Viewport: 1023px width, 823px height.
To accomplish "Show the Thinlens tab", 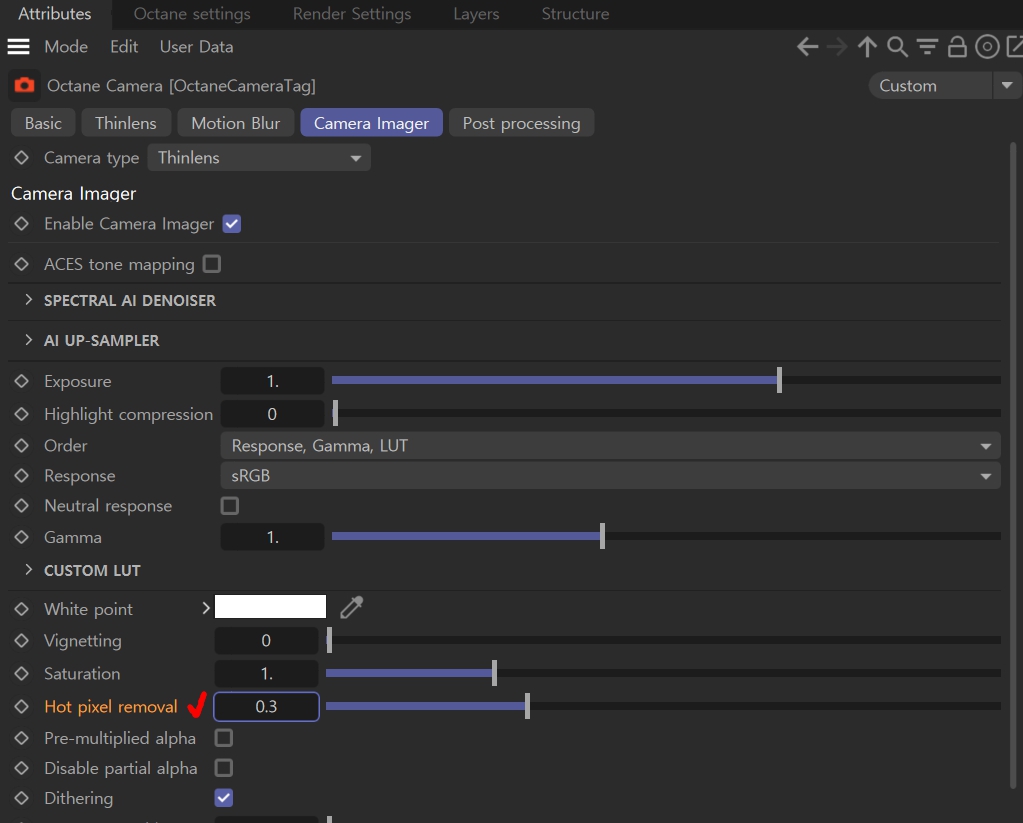I will [x=126, y=123].
